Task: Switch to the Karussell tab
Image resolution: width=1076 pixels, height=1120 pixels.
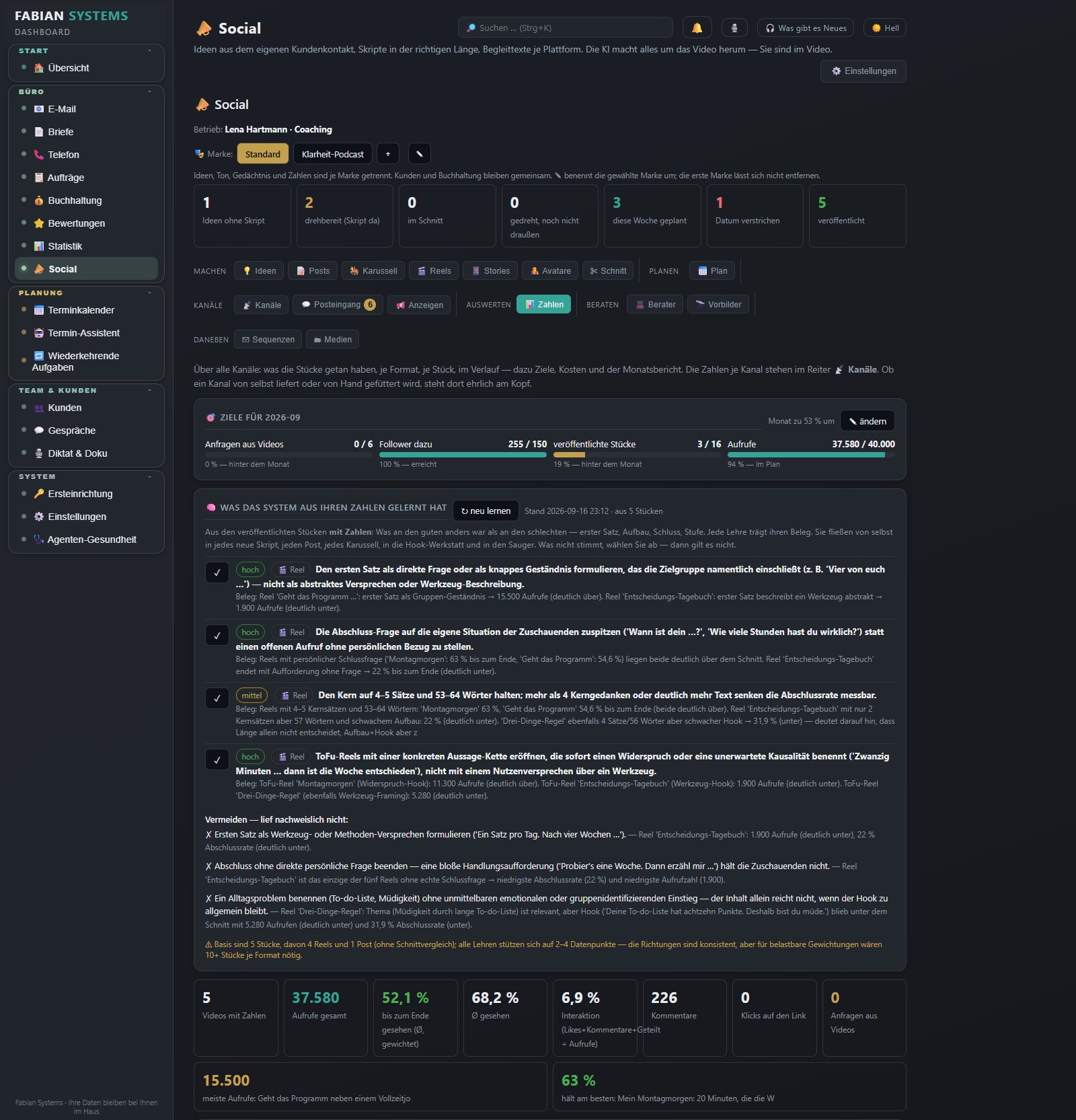Action: pos(373,270)
